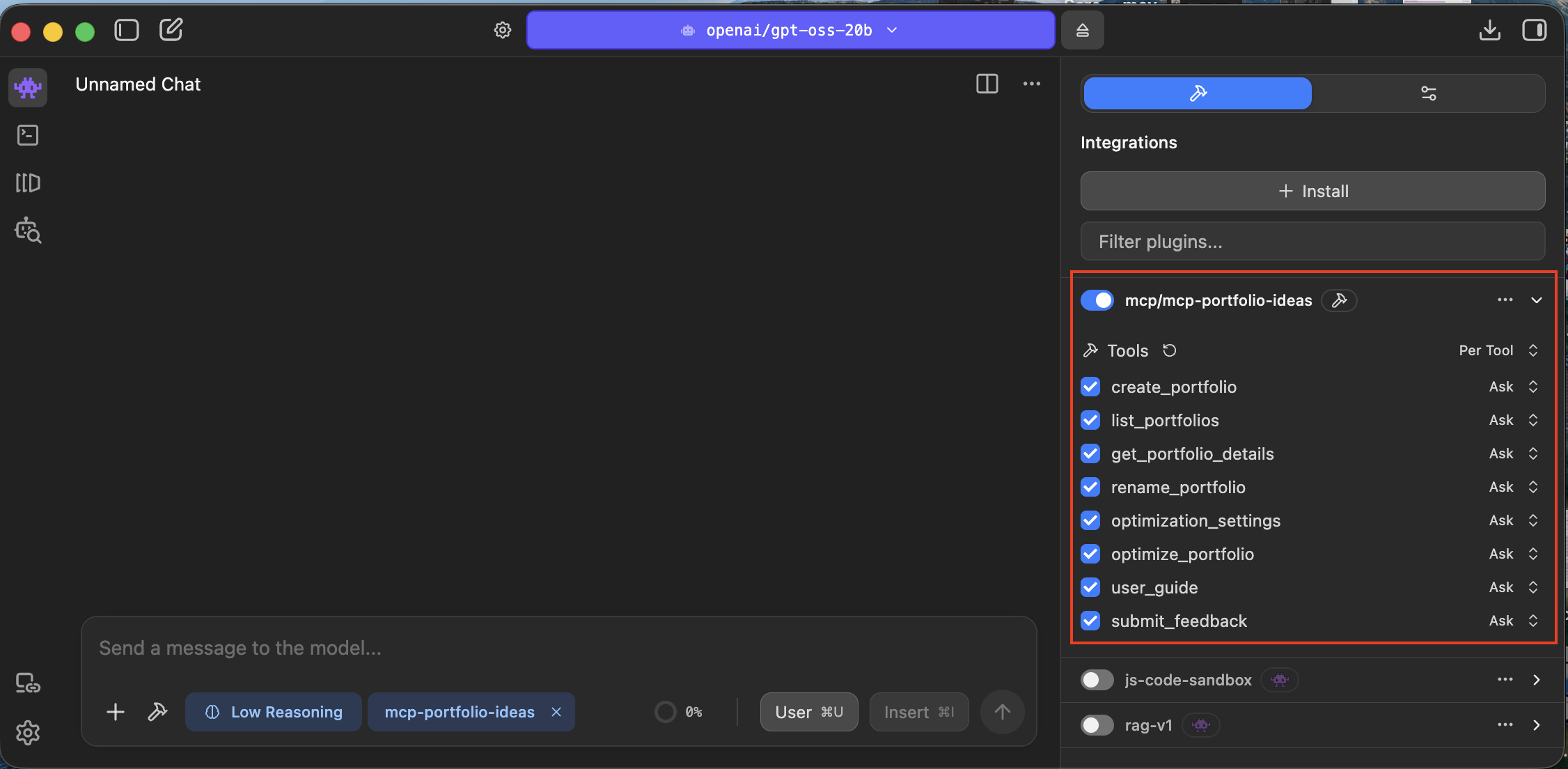Click the split view icon next to the chat title
Screen dimensions: 1568x769
click(987, 84)
